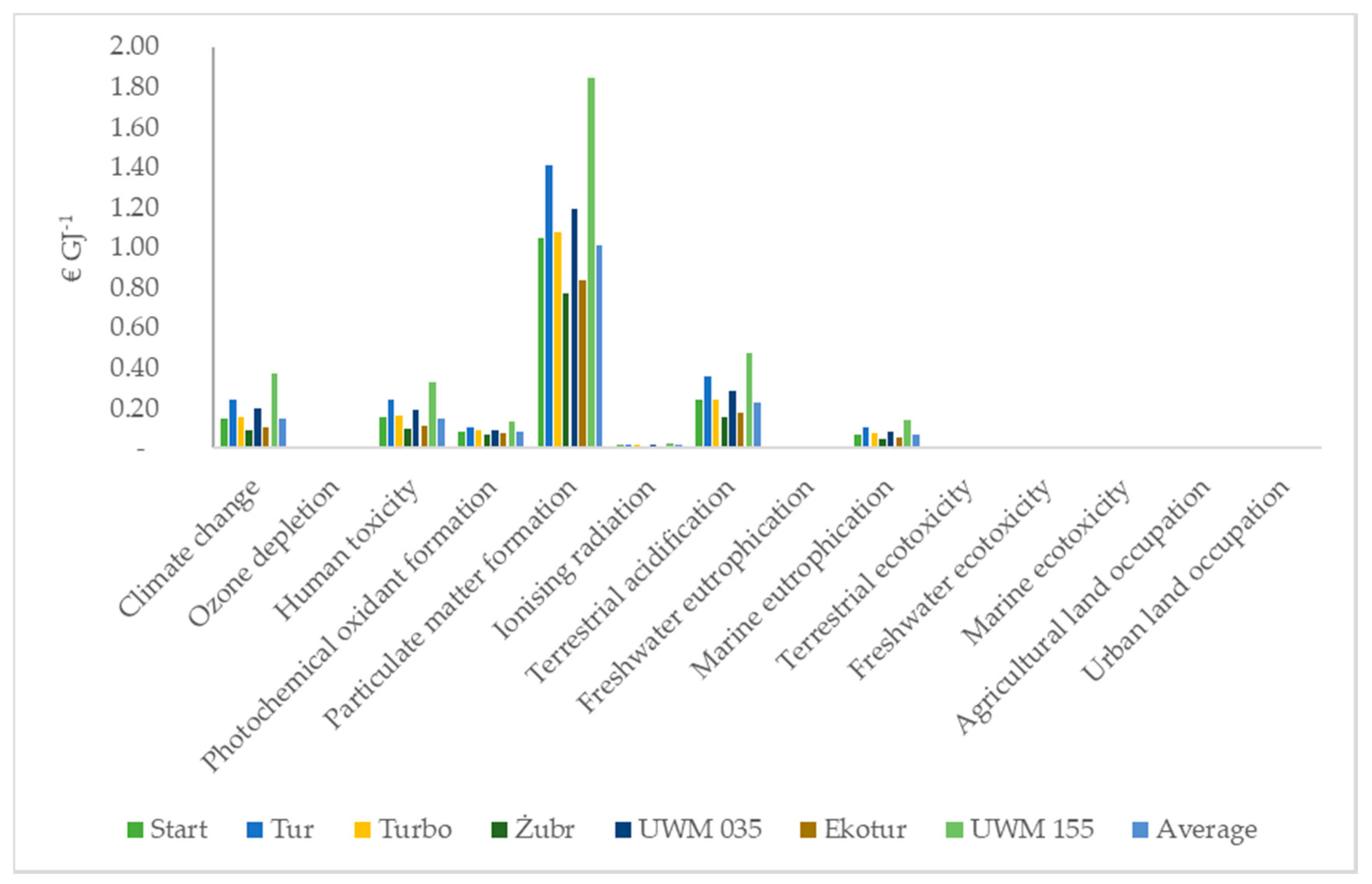Click the 'Turbo' legend text
This screenshot has height=884, width=1372.
pos(415,829)
